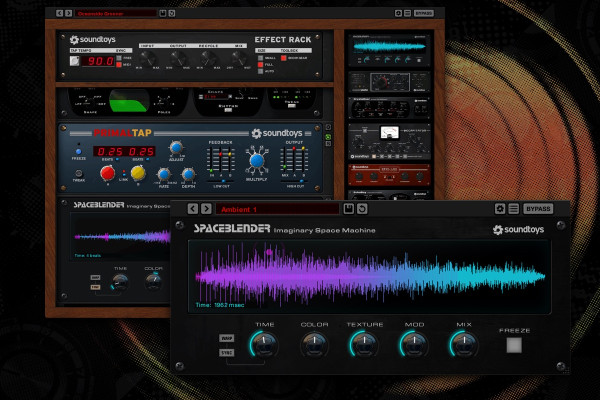Select SMALL rack size

pos(261,58)
